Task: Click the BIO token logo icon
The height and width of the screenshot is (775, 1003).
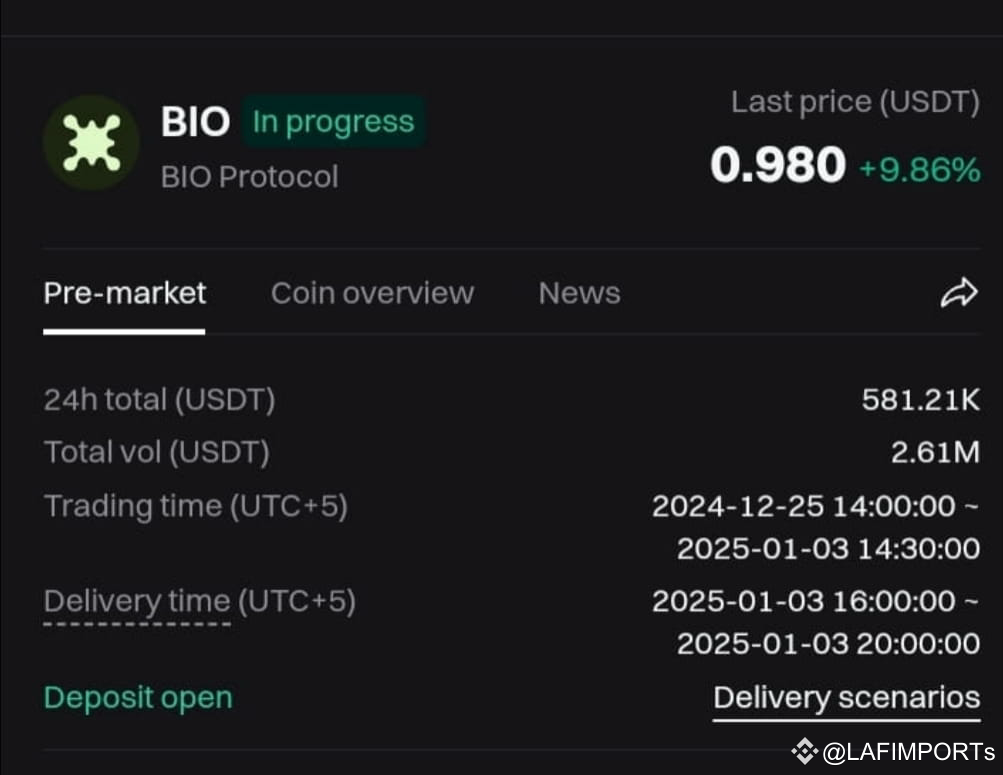Action: pos(91,142)
